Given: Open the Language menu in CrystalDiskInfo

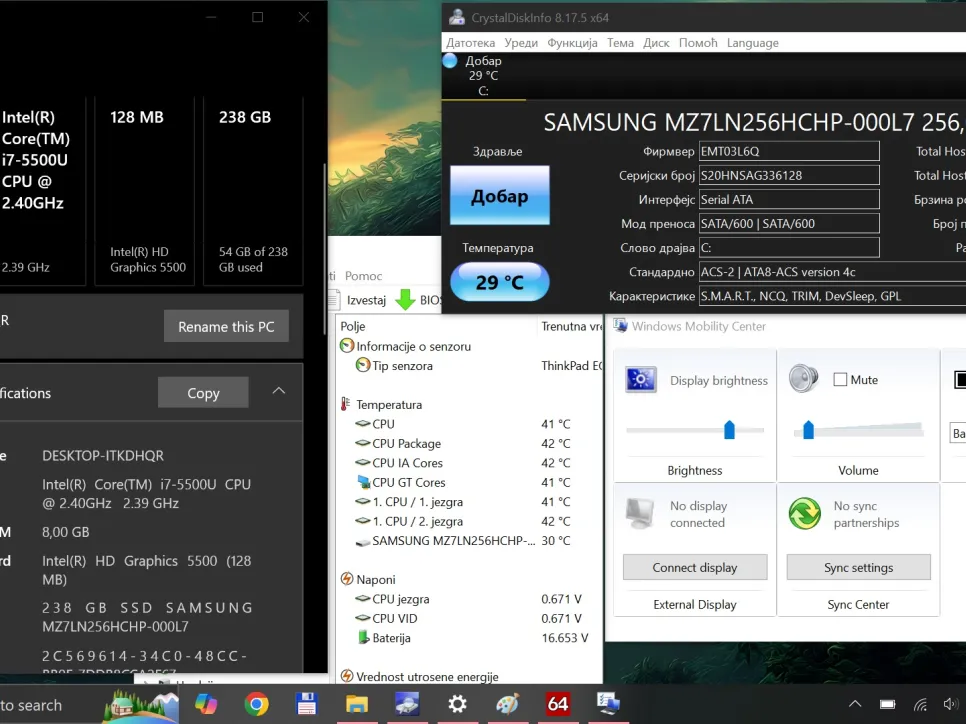Looking at the screenshot, I should 752,43.
